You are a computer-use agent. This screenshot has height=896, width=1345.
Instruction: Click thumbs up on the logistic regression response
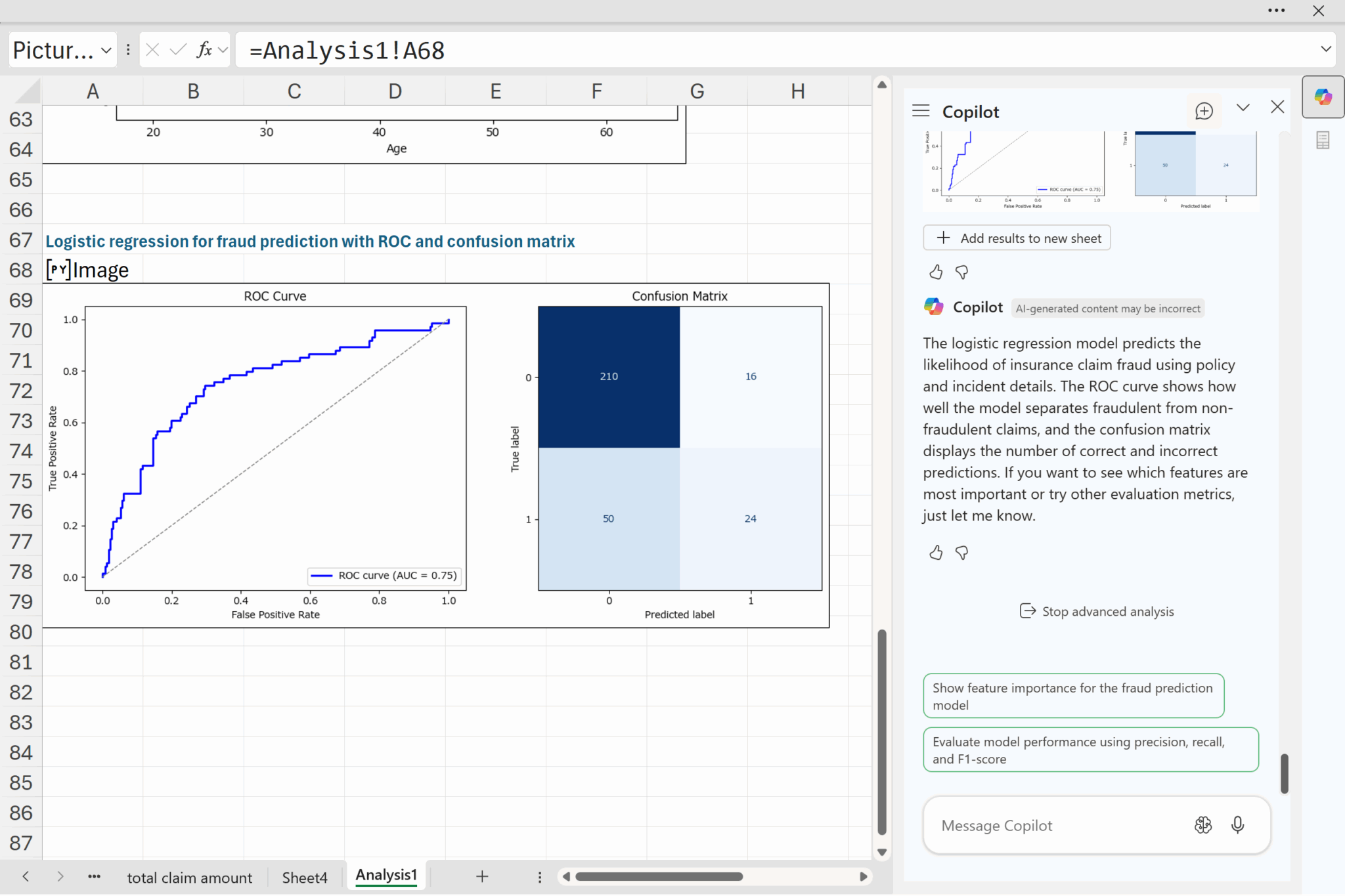point(936,553)
